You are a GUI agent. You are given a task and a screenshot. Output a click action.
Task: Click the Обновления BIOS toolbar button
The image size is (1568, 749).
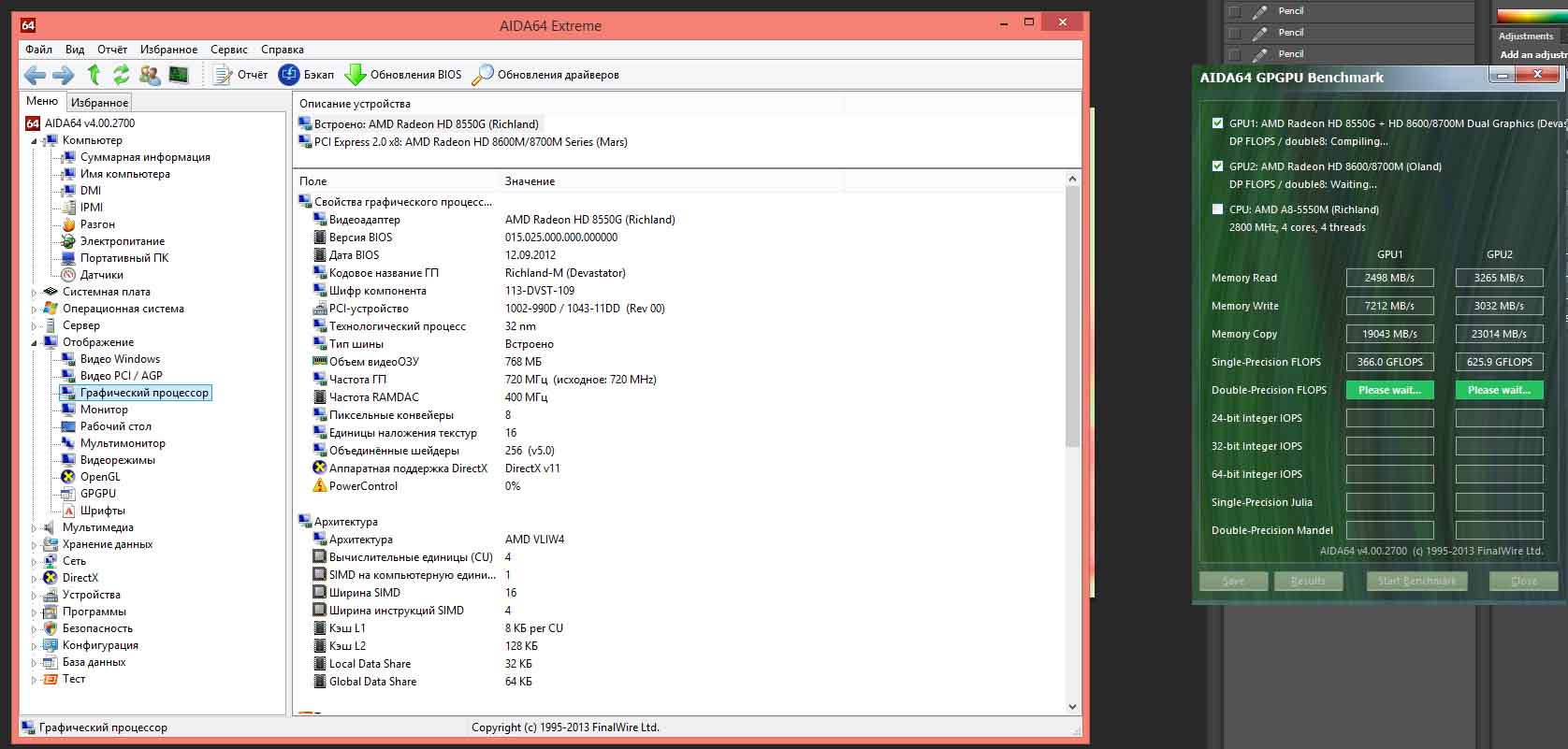[403, 75]
